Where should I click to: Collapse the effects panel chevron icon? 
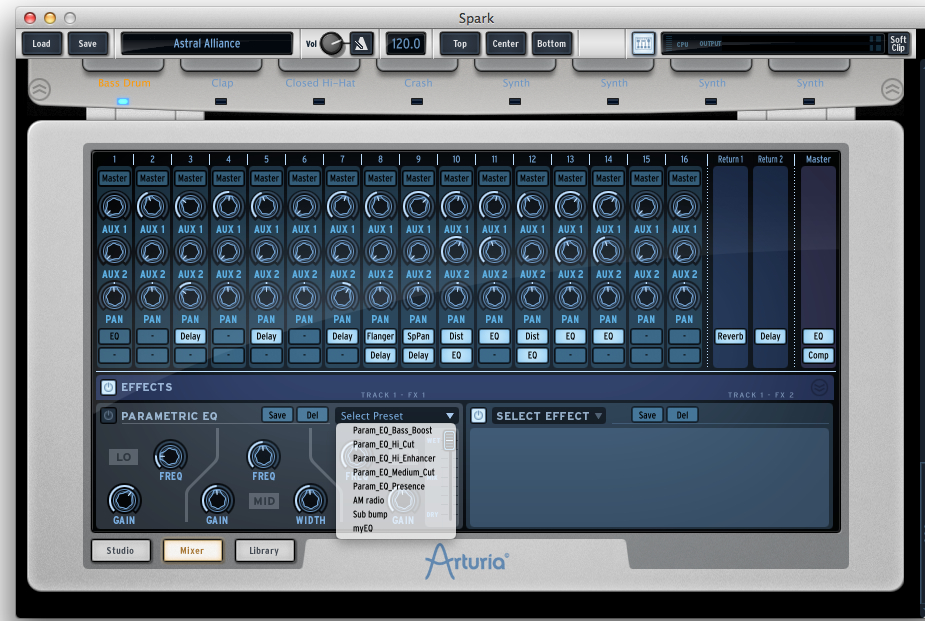[x=819, y=387]
